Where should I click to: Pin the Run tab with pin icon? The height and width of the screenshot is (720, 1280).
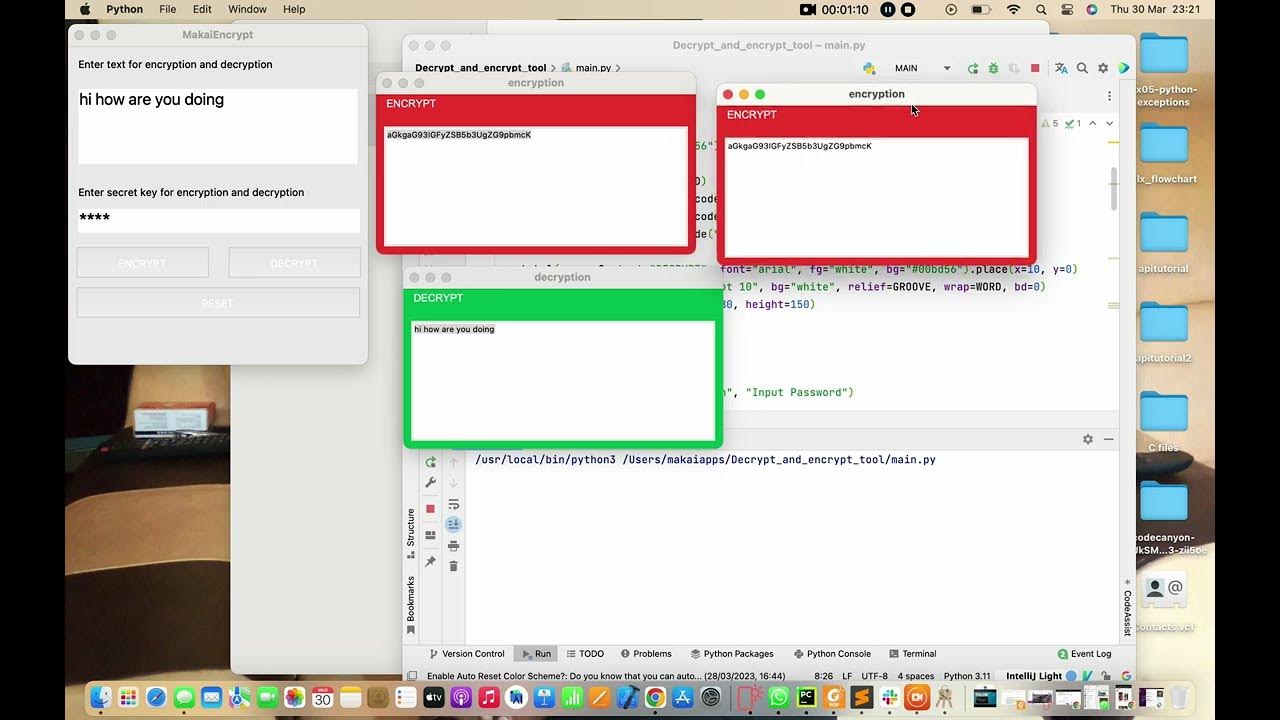(x=431, y=561)
